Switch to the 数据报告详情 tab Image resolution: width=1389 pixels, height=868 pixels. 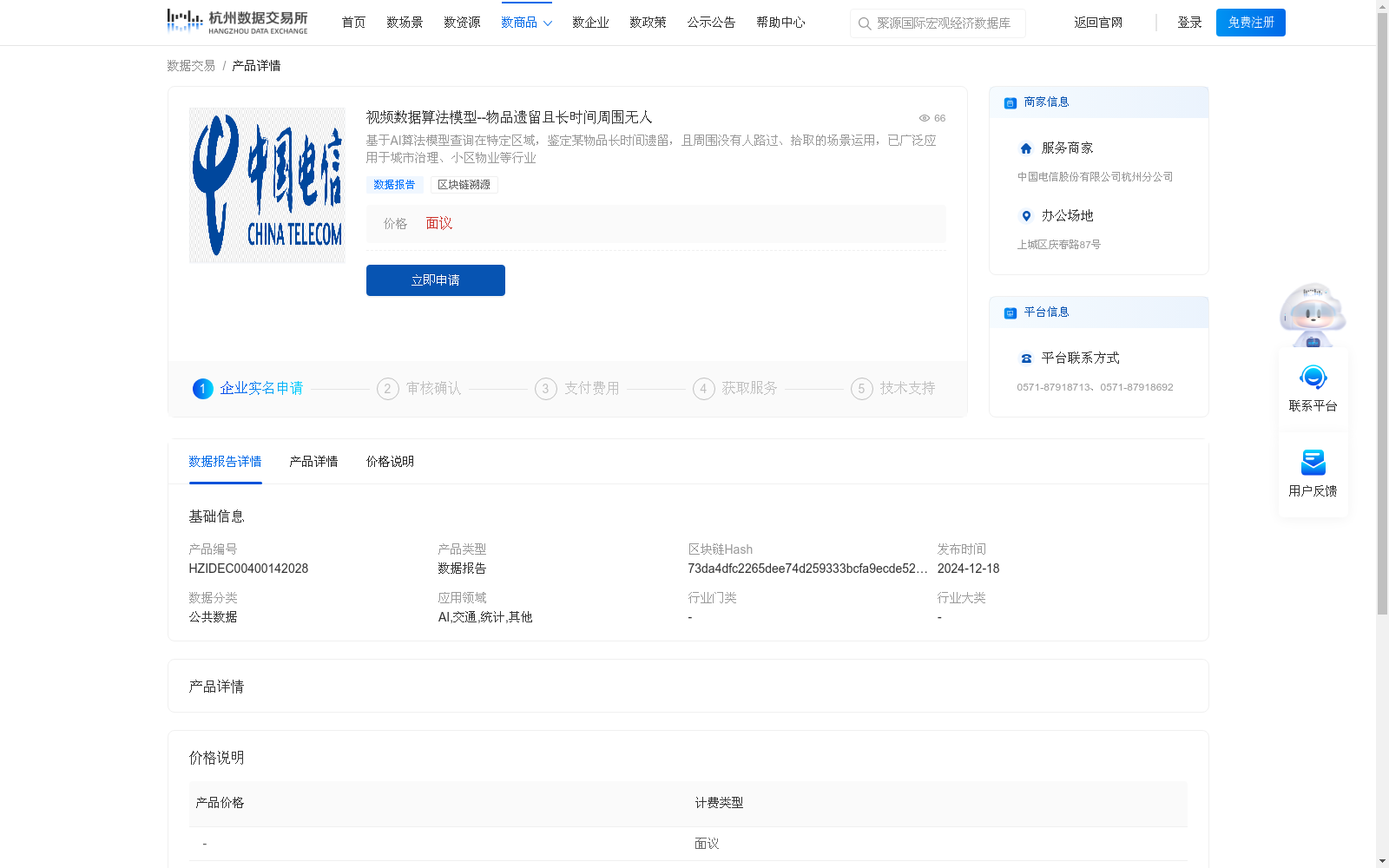(225, 462)
